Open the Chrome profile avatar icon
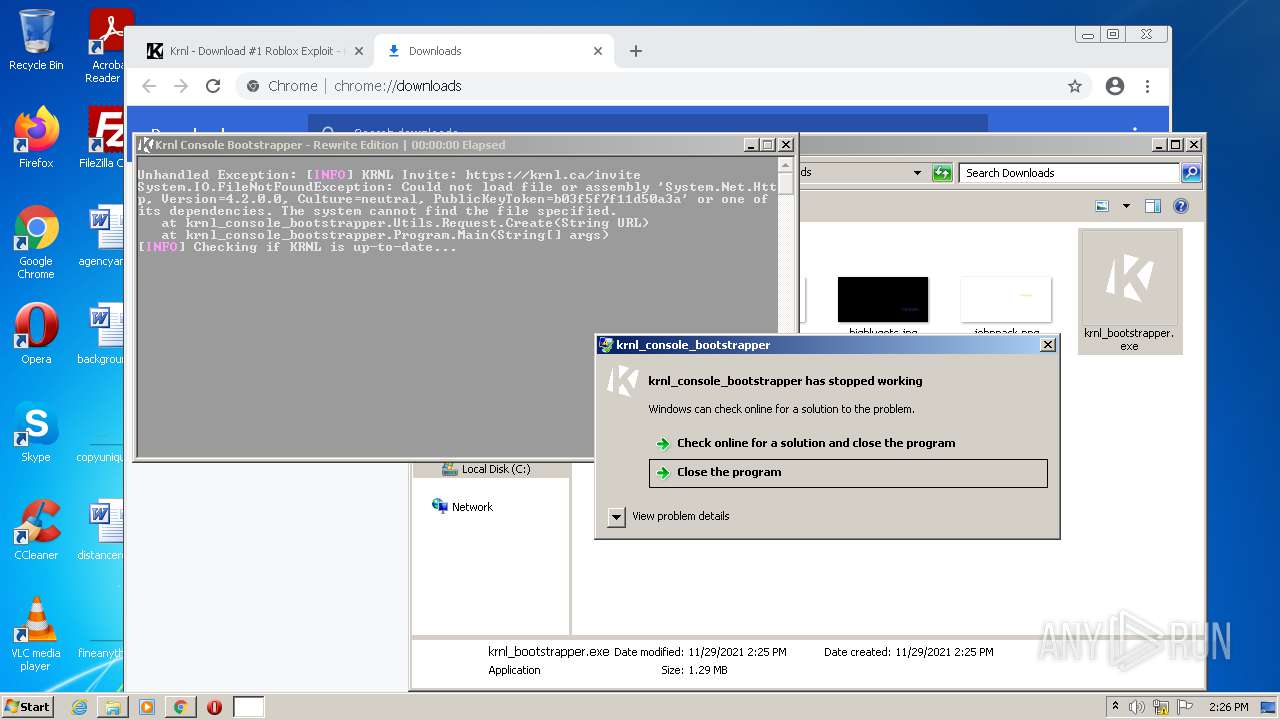This screenshot has width=1280, height=720. coord(1115,86)
